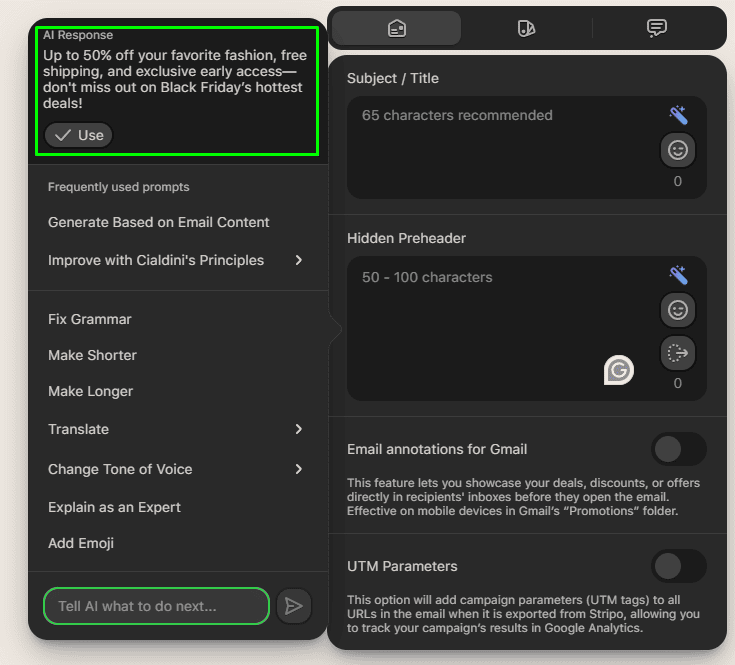Enable Email annotations for Gmail toggle
735x665 pixels.
(x=679, y=449)
